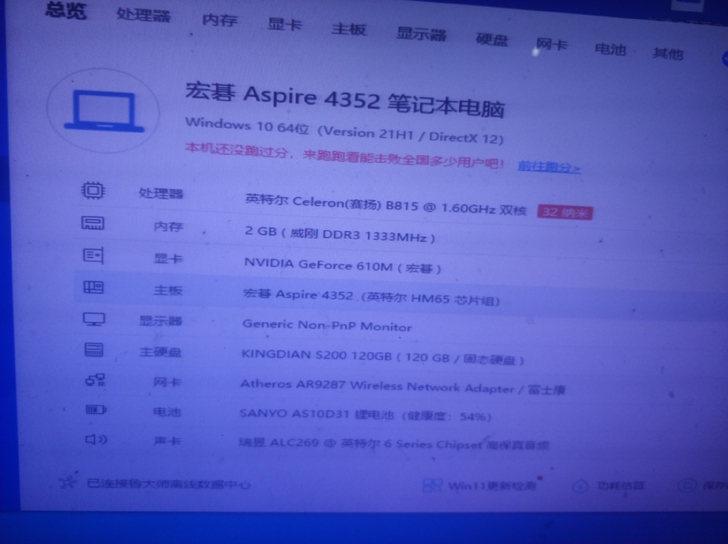Open the 总览 overview tab
The image size is (728, 544).
click(66, 10)
